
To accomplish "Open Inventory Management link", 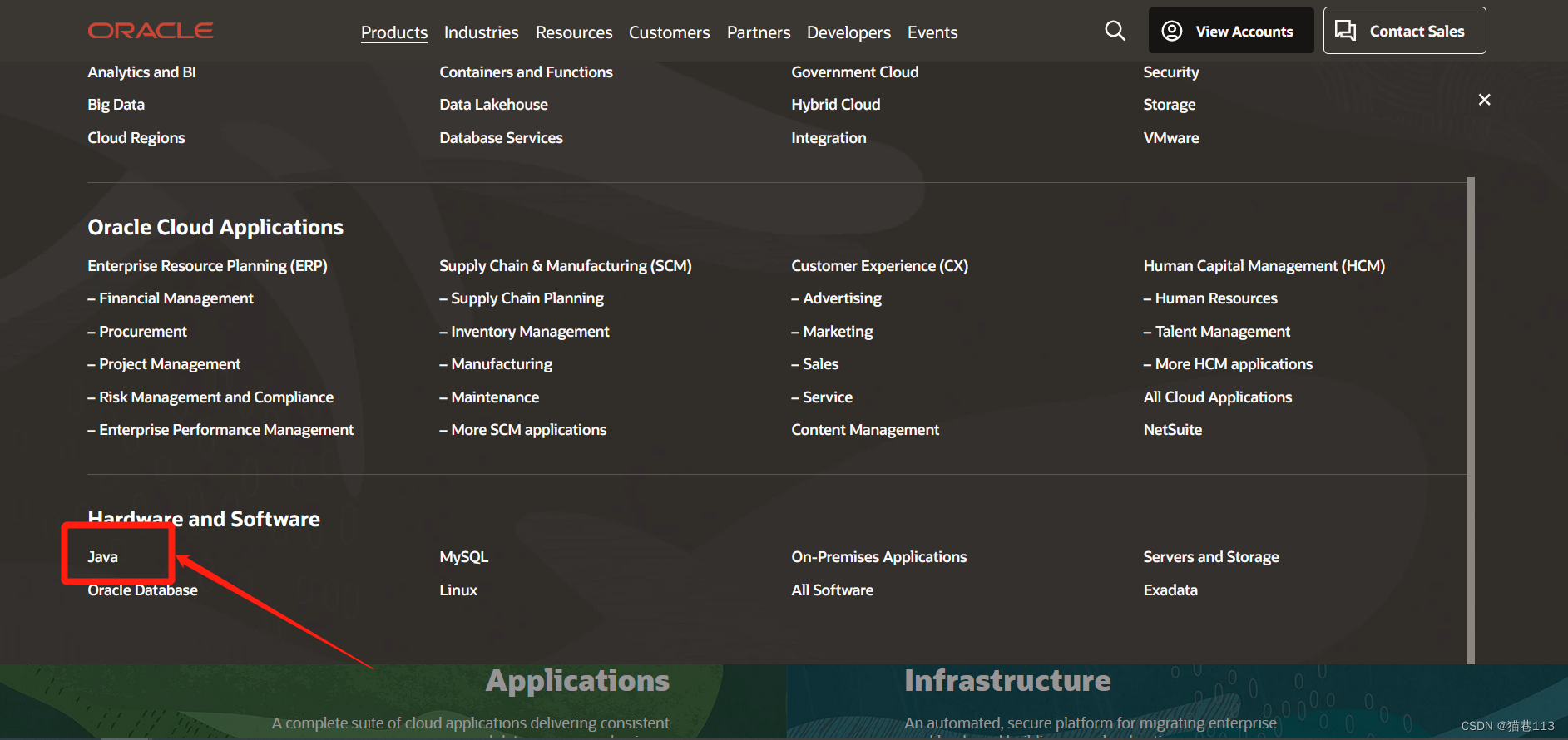I will click(x=525, y=332).
